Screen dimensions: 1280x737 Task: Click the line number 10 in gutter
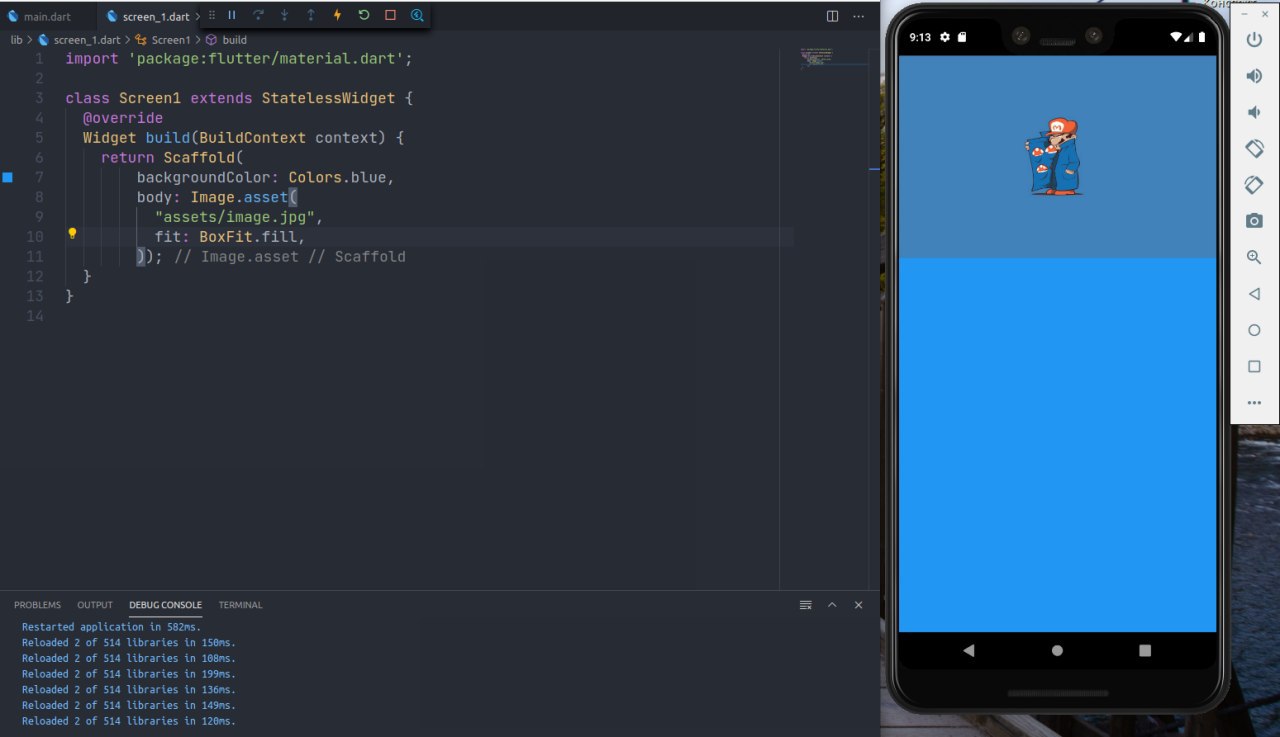pyautogui.click(x=34, y=237)
